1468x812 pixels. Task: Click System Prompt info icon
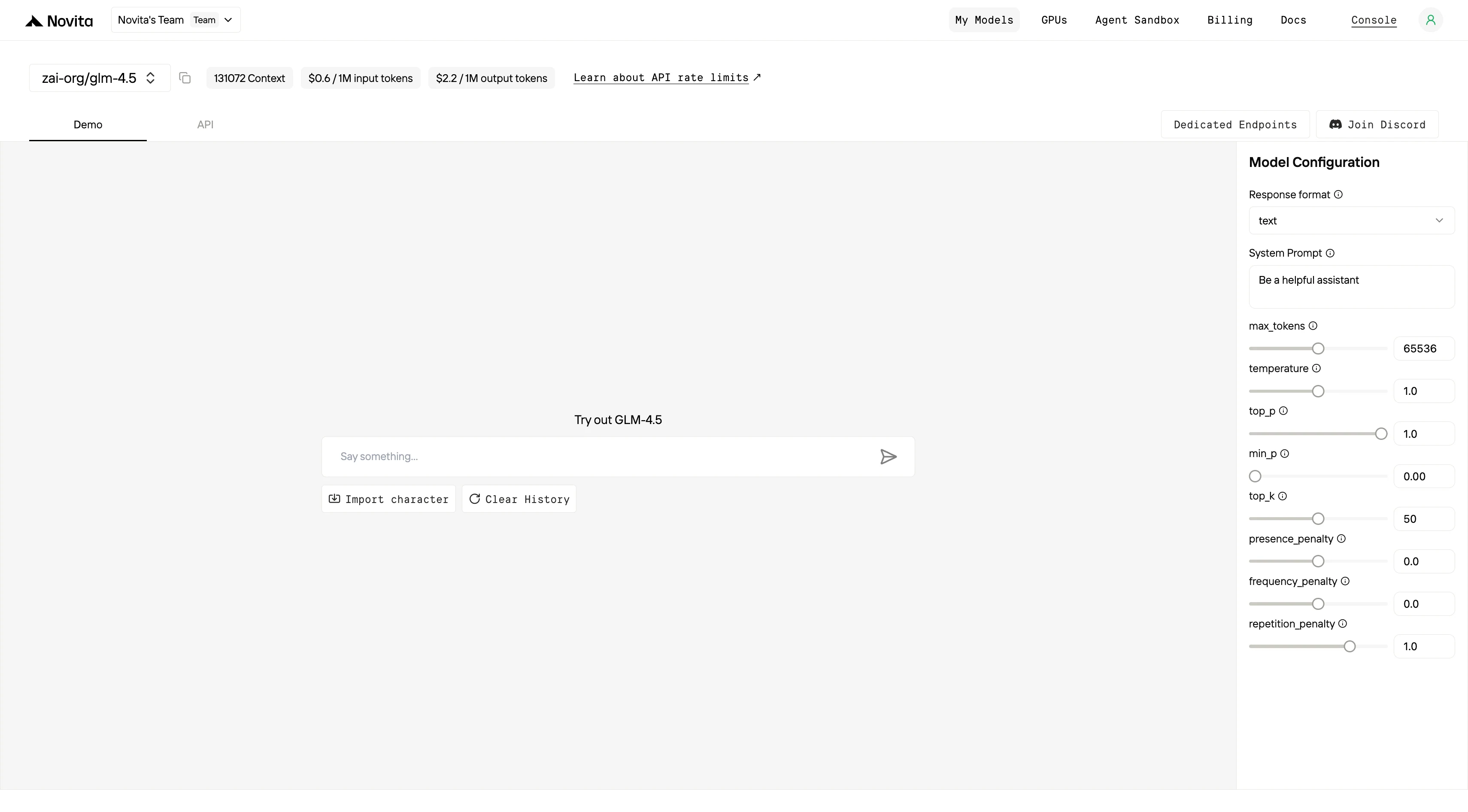coord(1330,254)
